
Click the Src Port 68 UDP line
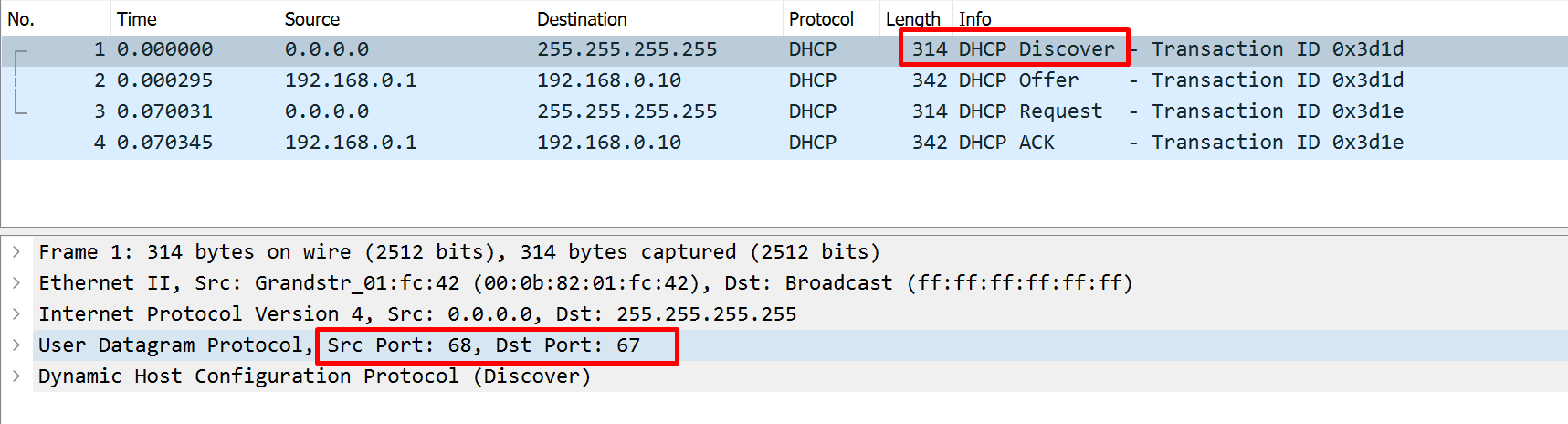484,345
